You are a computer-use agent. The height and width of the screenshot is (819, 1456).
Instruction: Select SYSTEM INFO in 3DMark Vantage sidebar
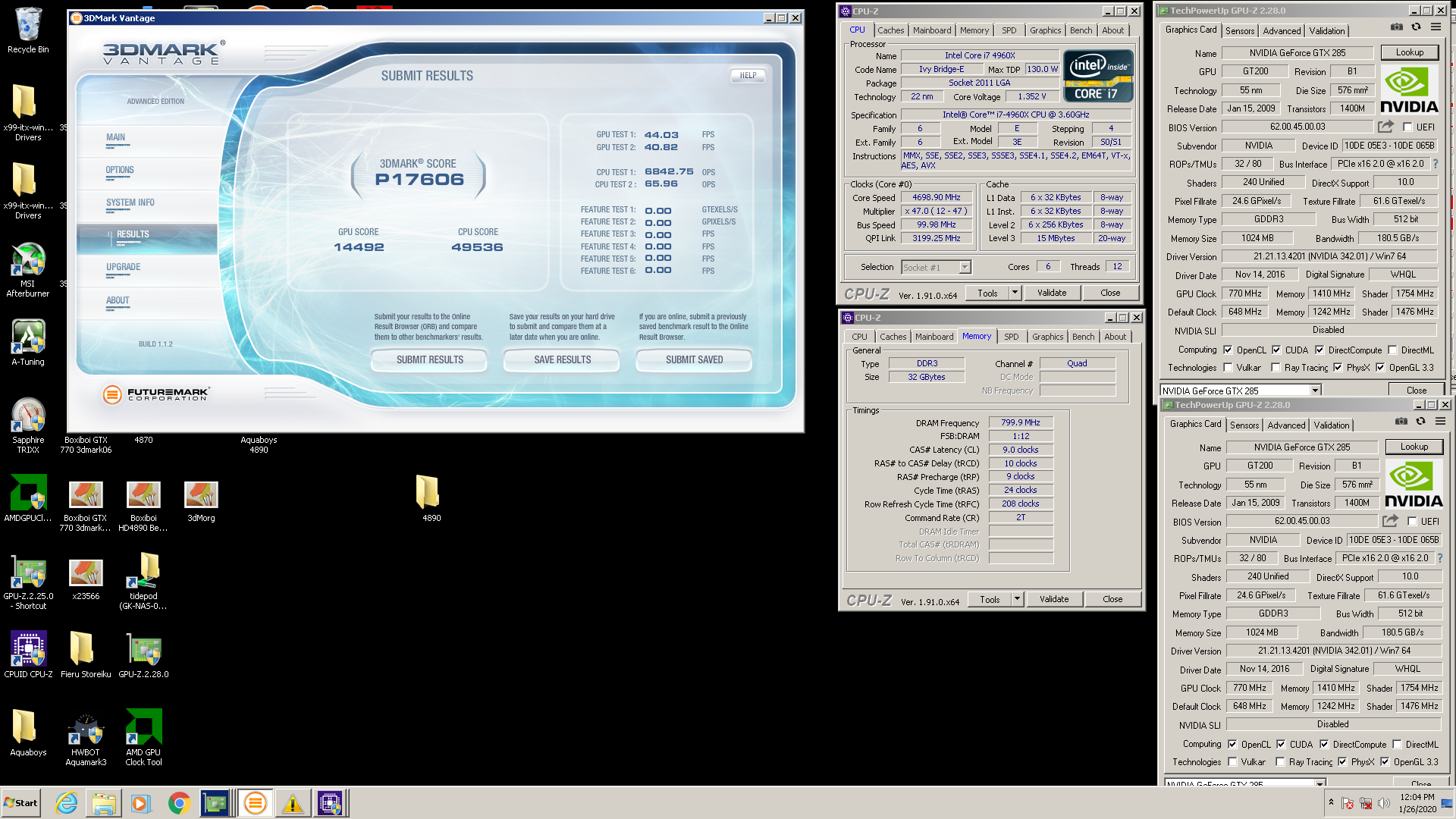click(130, 202)
